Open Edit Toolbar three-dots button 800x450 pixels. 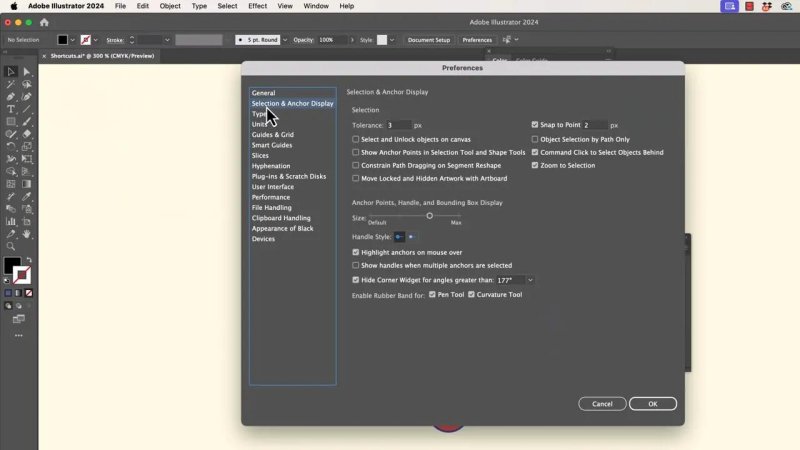[19, 336]
